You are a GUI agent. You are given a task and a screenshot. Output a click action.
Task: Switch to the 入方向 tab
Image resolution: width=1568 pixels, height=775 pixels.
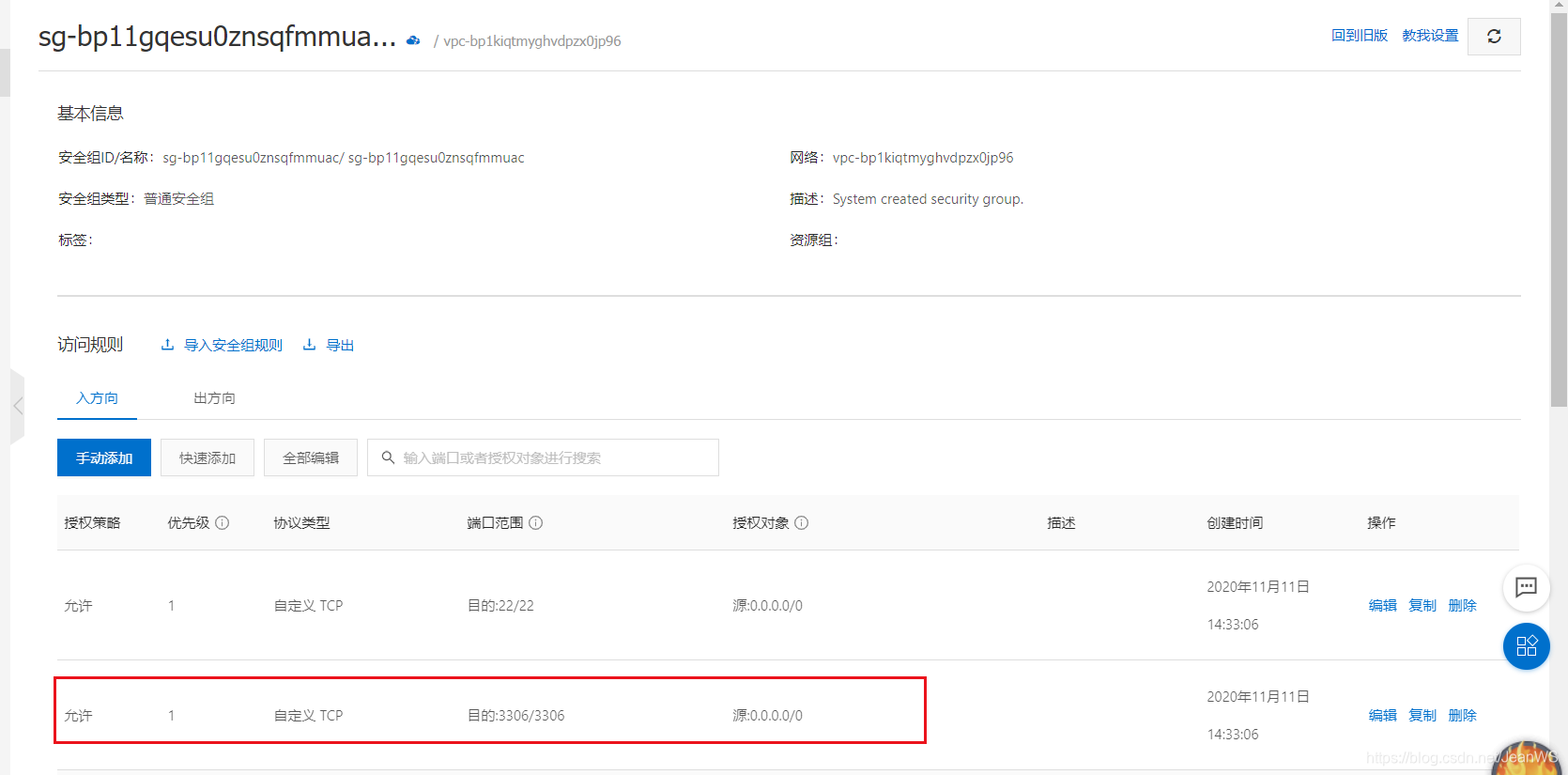point(97,398)
